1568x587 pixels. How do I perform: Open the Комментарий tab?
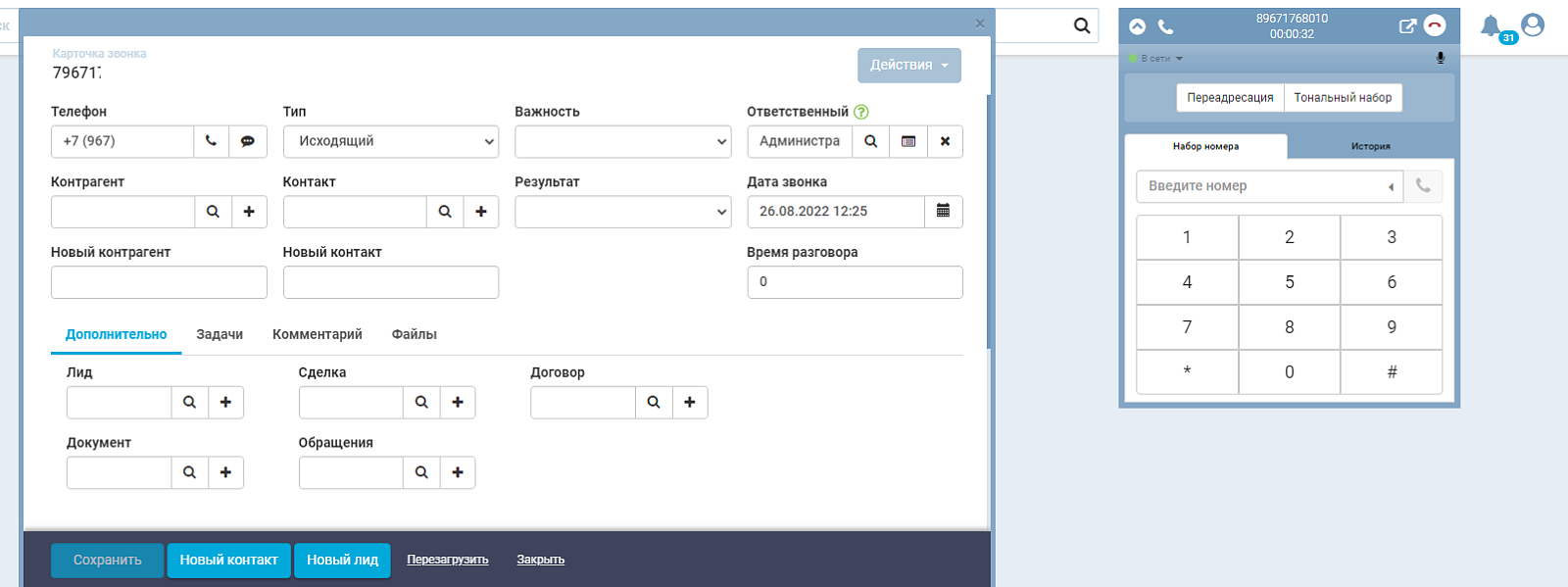318,334
